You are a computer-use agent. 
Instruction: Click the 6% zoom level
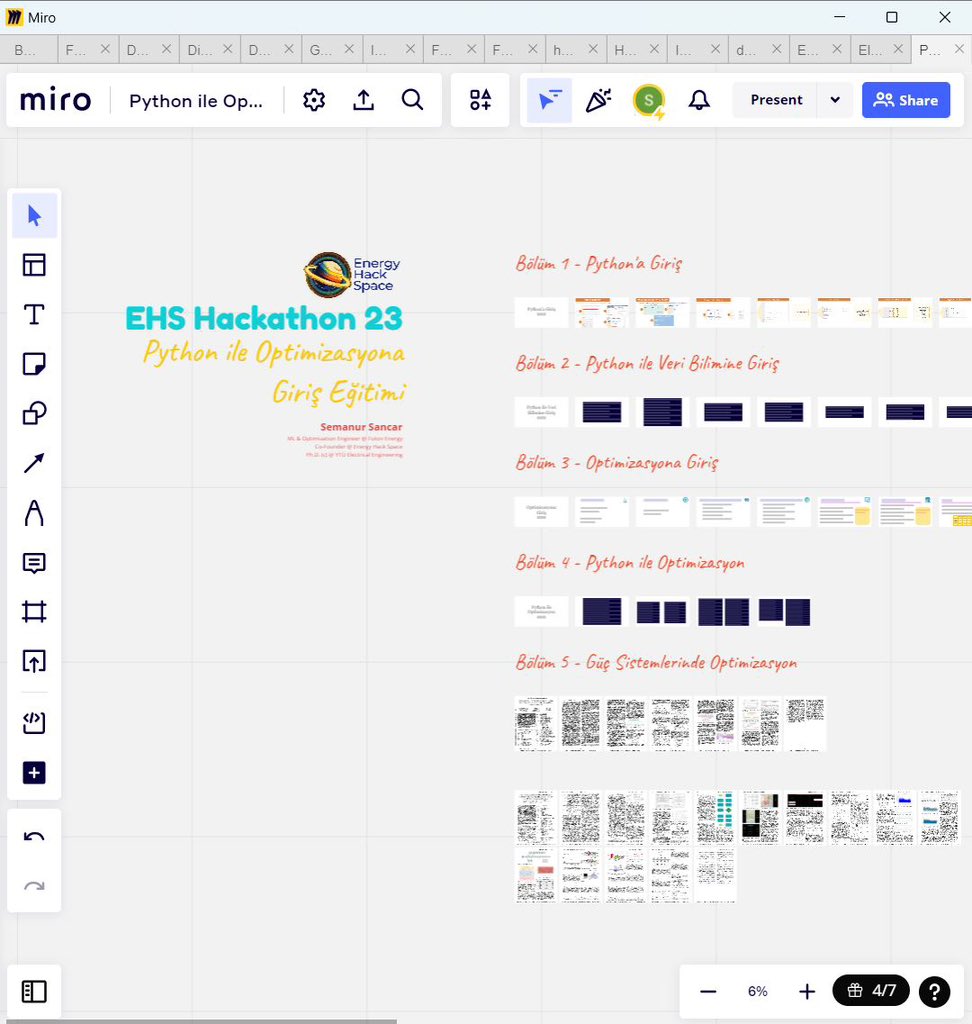tap(758, 991)
